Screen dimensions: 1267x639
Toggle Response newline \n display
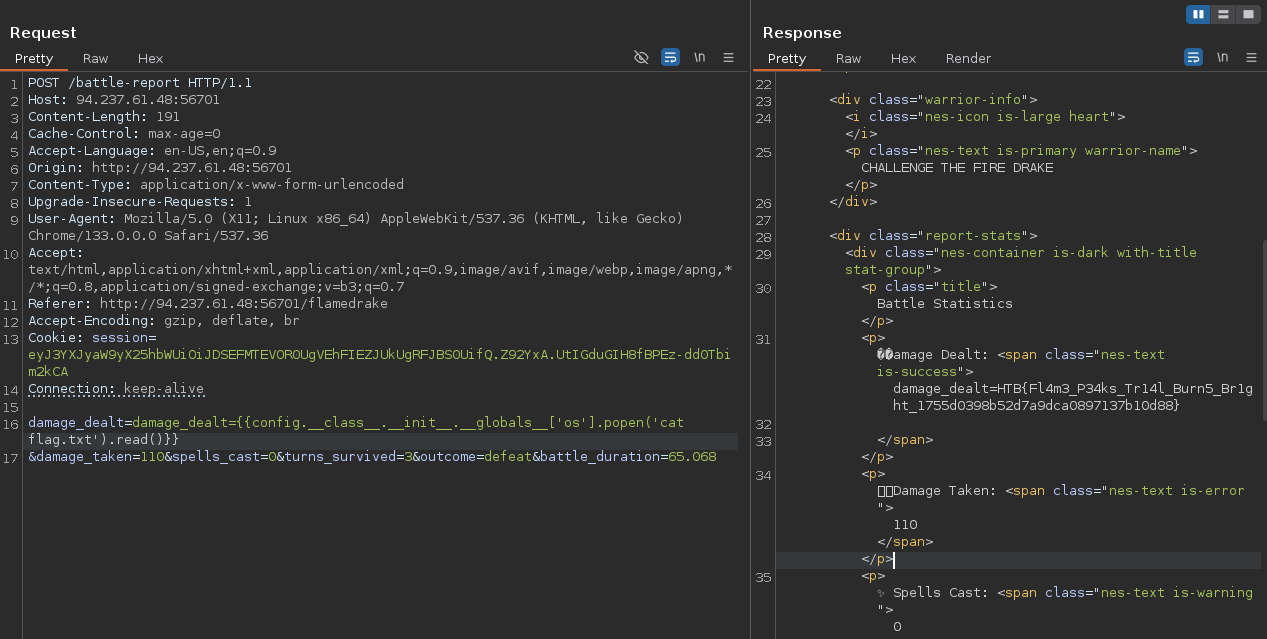pos(1222,57)
